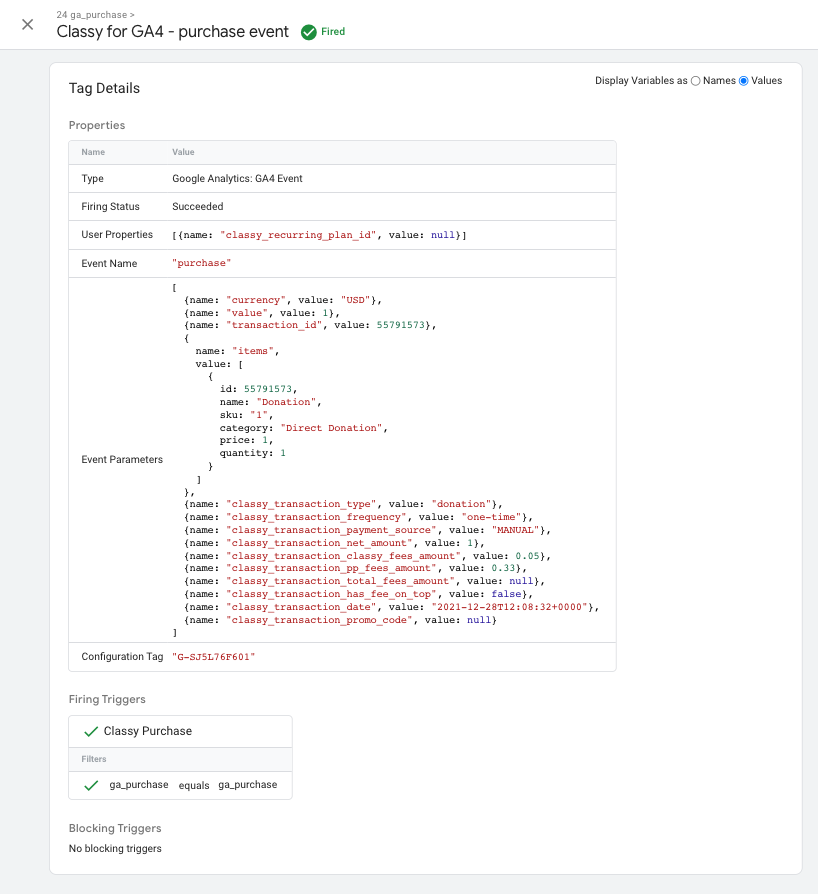The width and height of the screenshot is (818, 894).
Task: Click the 'Value' column header
Action: click(183, 152)
